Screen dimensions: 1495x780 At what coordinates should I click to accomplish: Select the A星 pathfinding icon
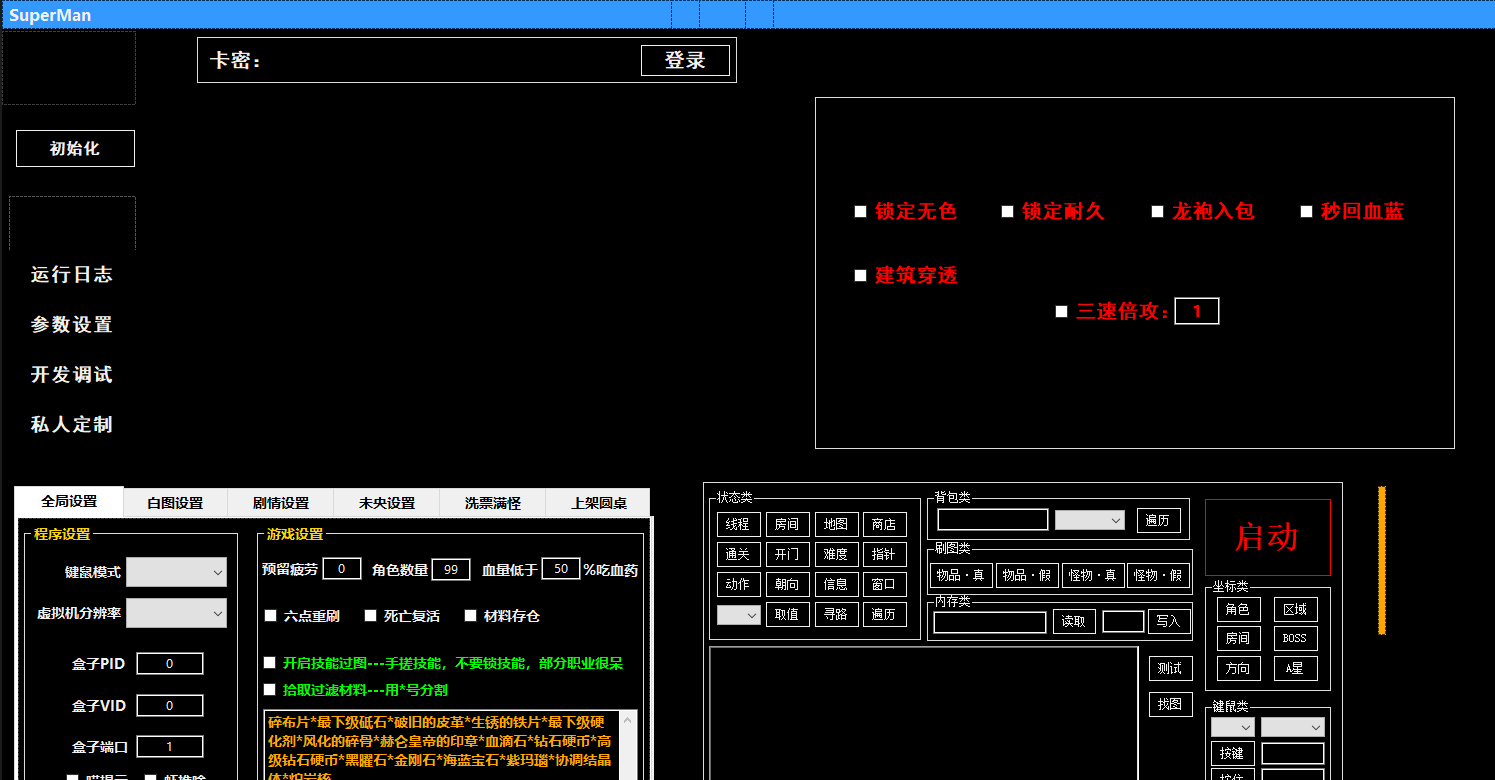pyautogui.click(x=1293, y=668)
